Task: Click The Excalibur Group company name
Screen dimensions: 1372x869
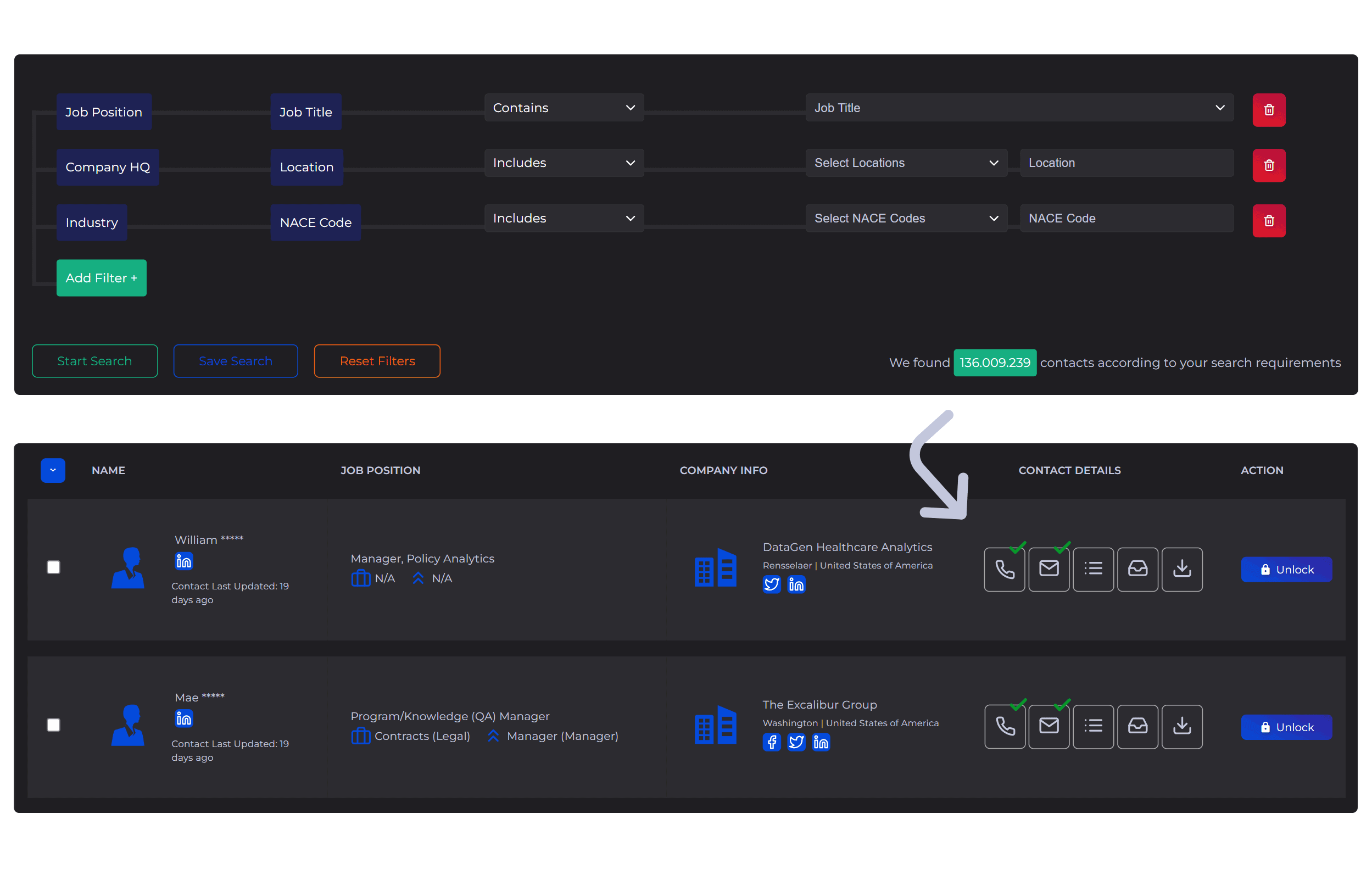Action: click(x=819, y=705)
